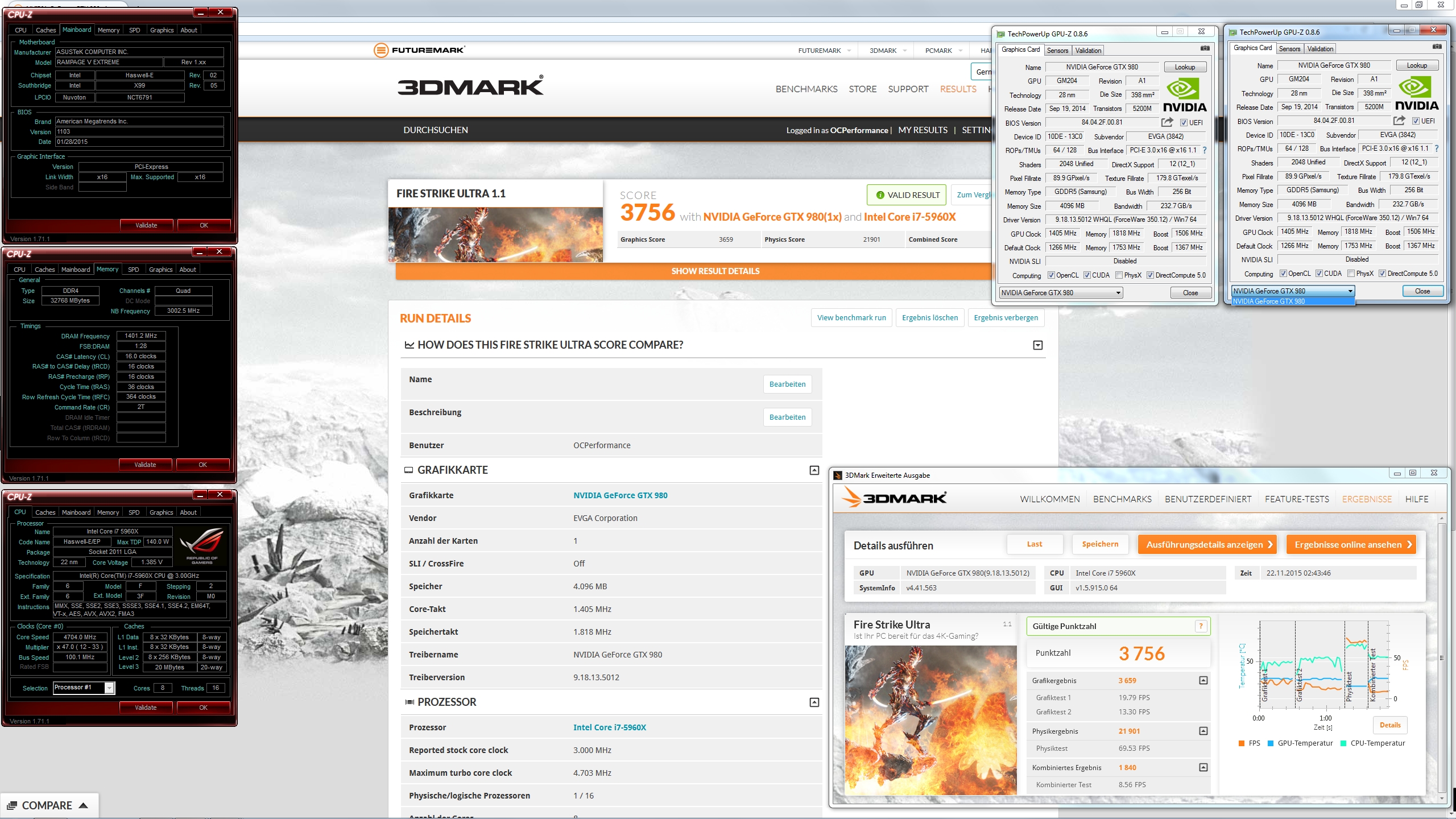Open Caches tab in bottom CPU-Z window
The image size is (1456, 819).
tap(45, 512)
